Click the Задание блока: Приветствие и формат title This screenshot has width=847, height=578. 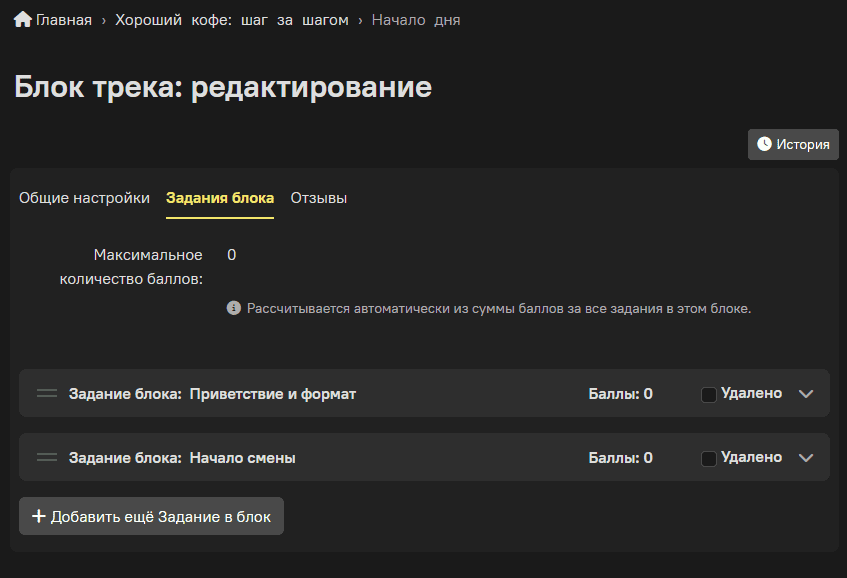(x=212, y=394)
